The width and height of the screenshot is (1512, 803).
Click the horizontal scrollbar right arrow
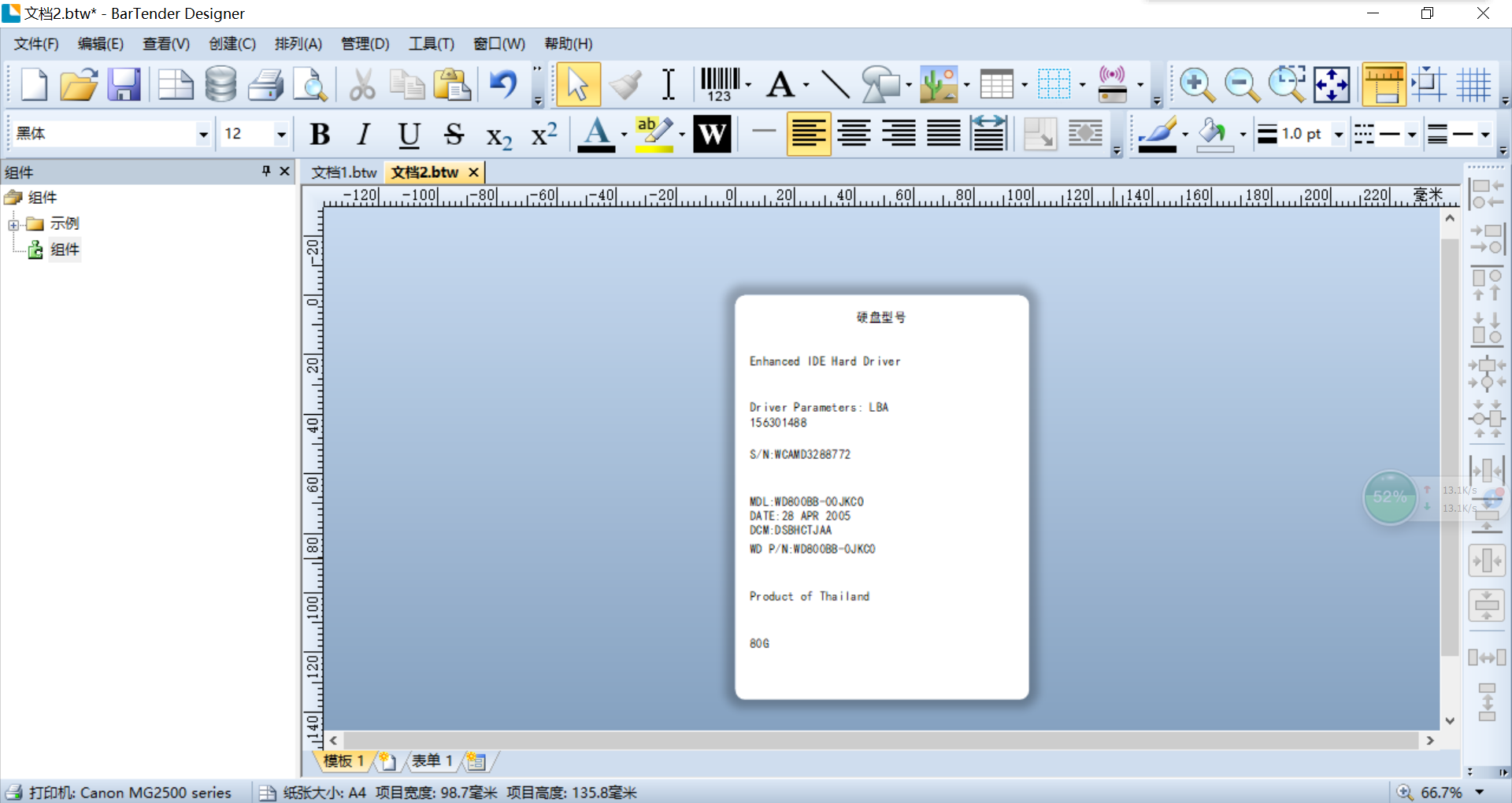pos(1430,741)
